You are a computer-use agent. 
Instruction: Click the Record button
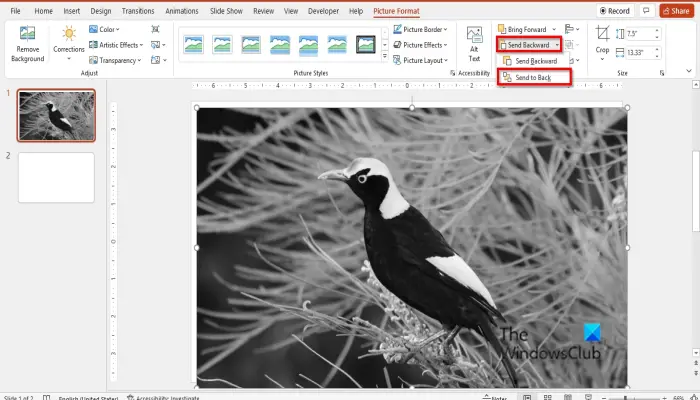pyautogui.click(x=615, y=11)
